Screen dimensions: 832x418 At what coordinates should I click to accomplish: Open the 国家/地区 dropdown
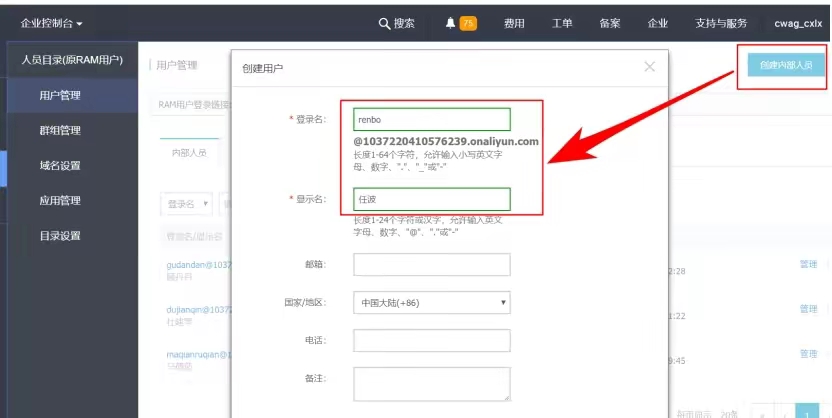pyautogui.click(x=432, y=302)
